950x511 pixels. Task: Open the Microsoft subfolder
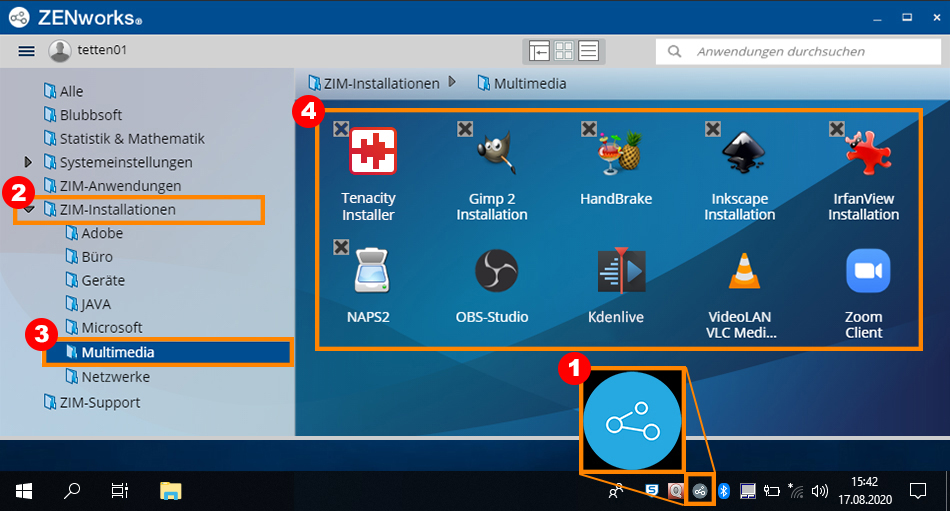(x=104, y=328)
